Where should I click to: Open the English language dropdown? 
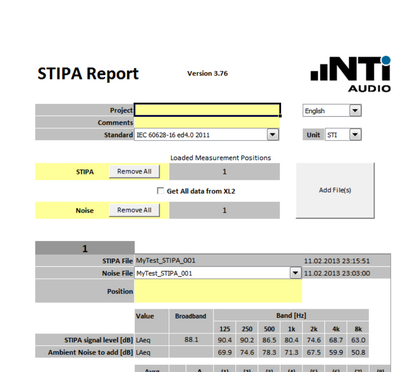[x=355, y=110]
